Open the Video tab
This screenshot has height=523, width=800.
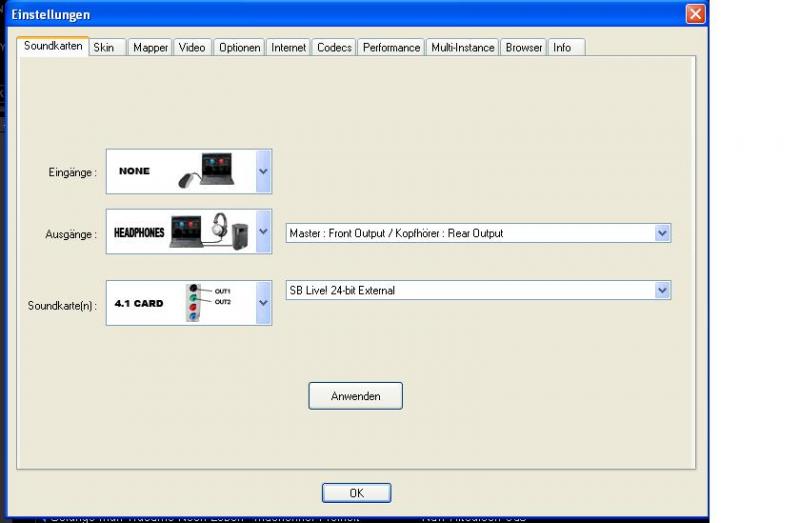click(192, 47)
